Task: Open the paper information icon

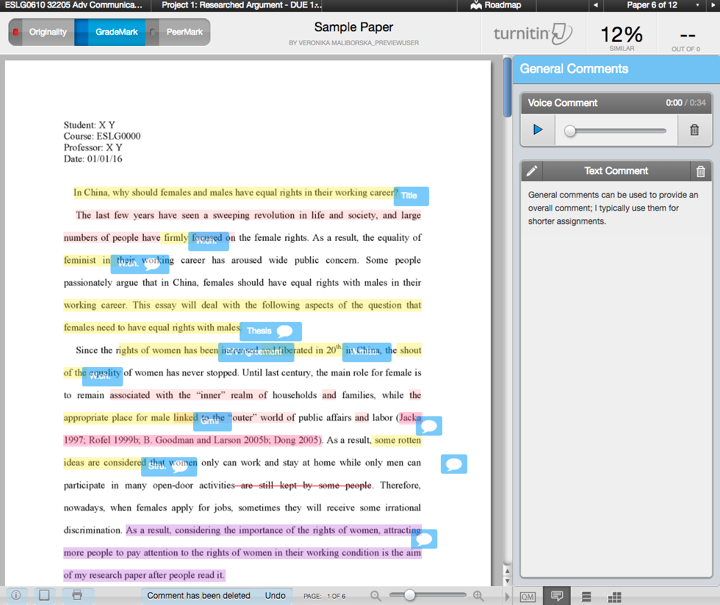Action: (16, 595)
